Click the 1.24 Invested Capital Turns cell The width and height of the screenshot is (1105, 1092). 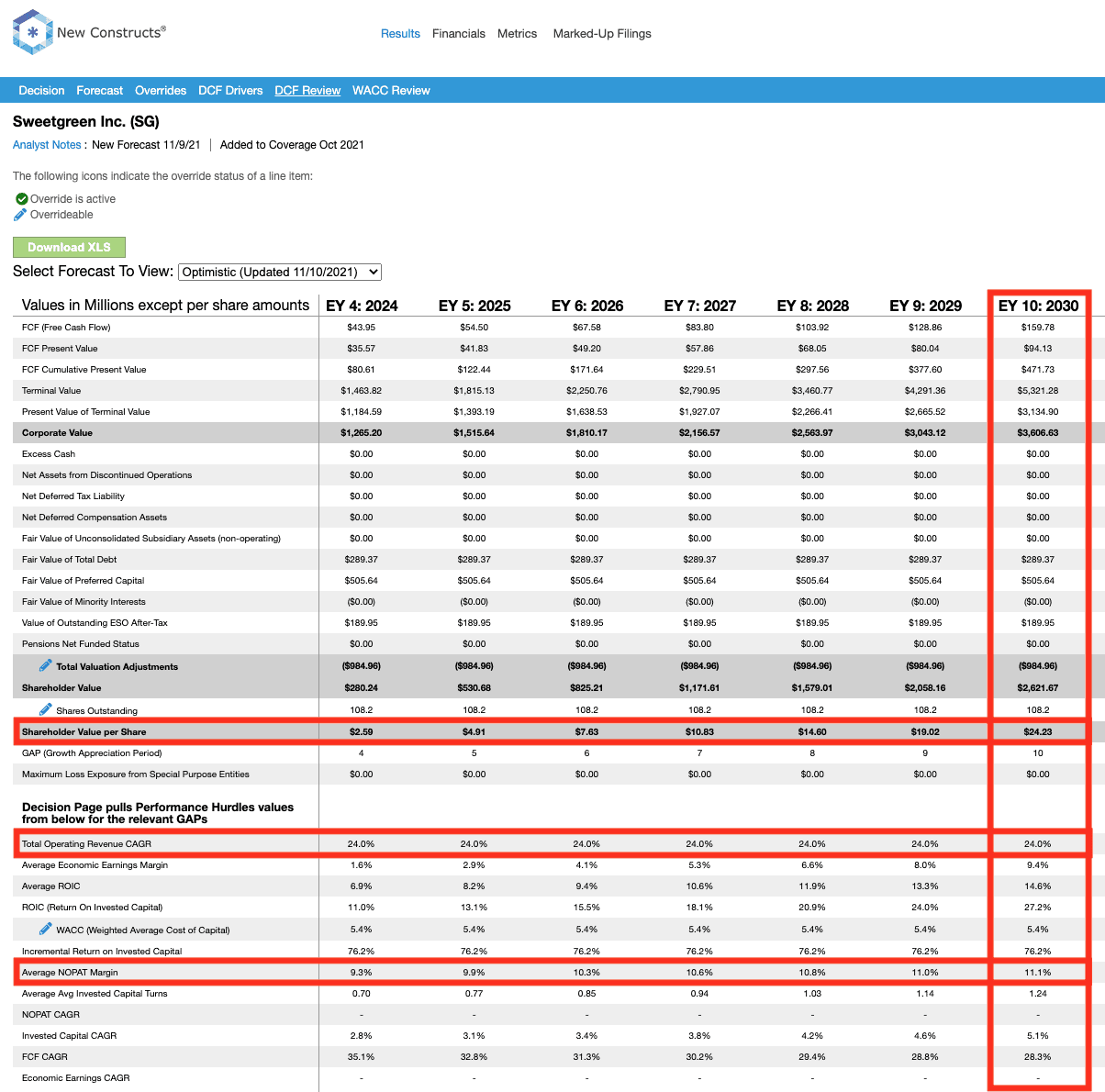point(1038,994)
